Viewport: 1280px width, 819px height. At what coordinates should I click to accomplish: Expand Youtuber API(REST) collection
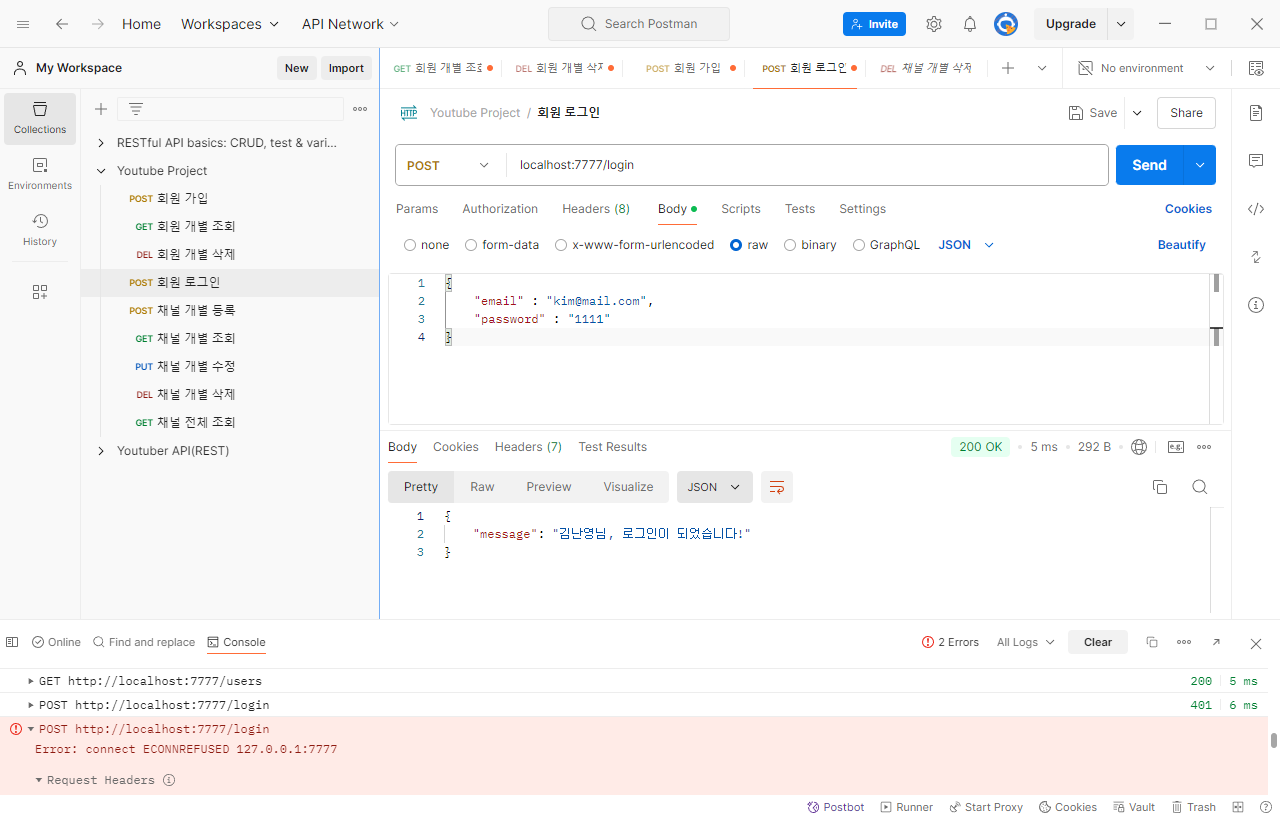[x=101, y=451]
